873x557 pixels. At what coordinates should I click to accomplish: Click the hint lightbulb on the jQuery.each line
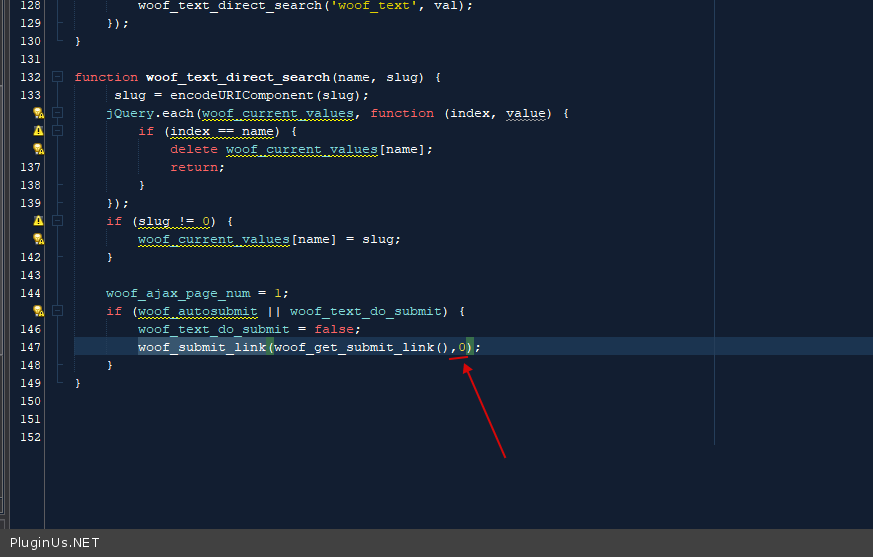point(38,113)
